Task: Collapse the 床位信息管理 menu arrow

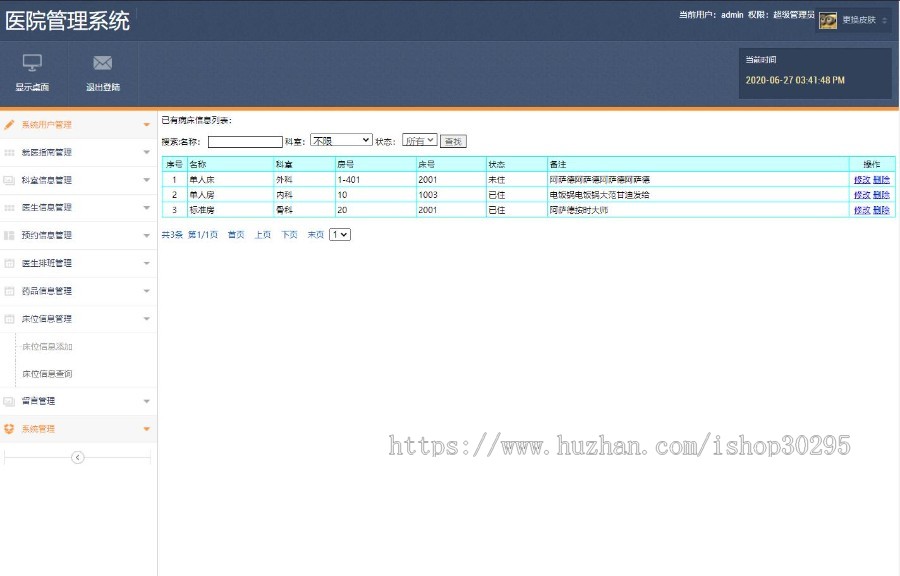Action: [x=146, y=319]
